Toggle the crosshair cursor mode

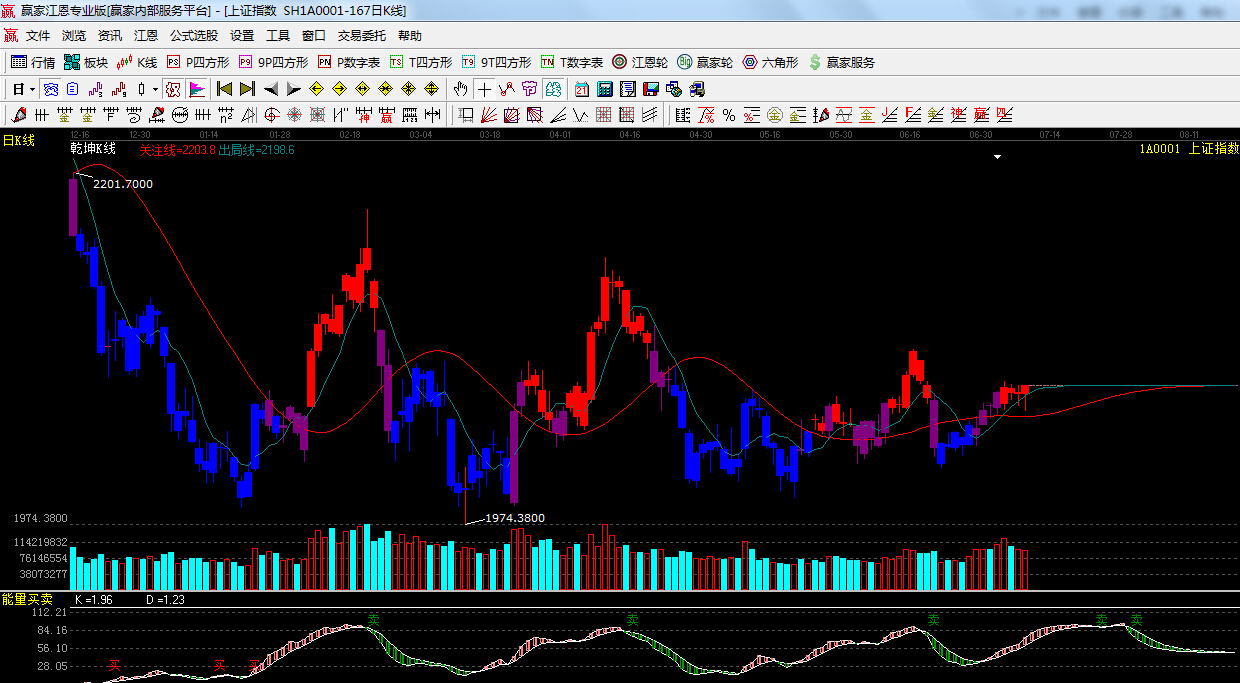[484, 89]
